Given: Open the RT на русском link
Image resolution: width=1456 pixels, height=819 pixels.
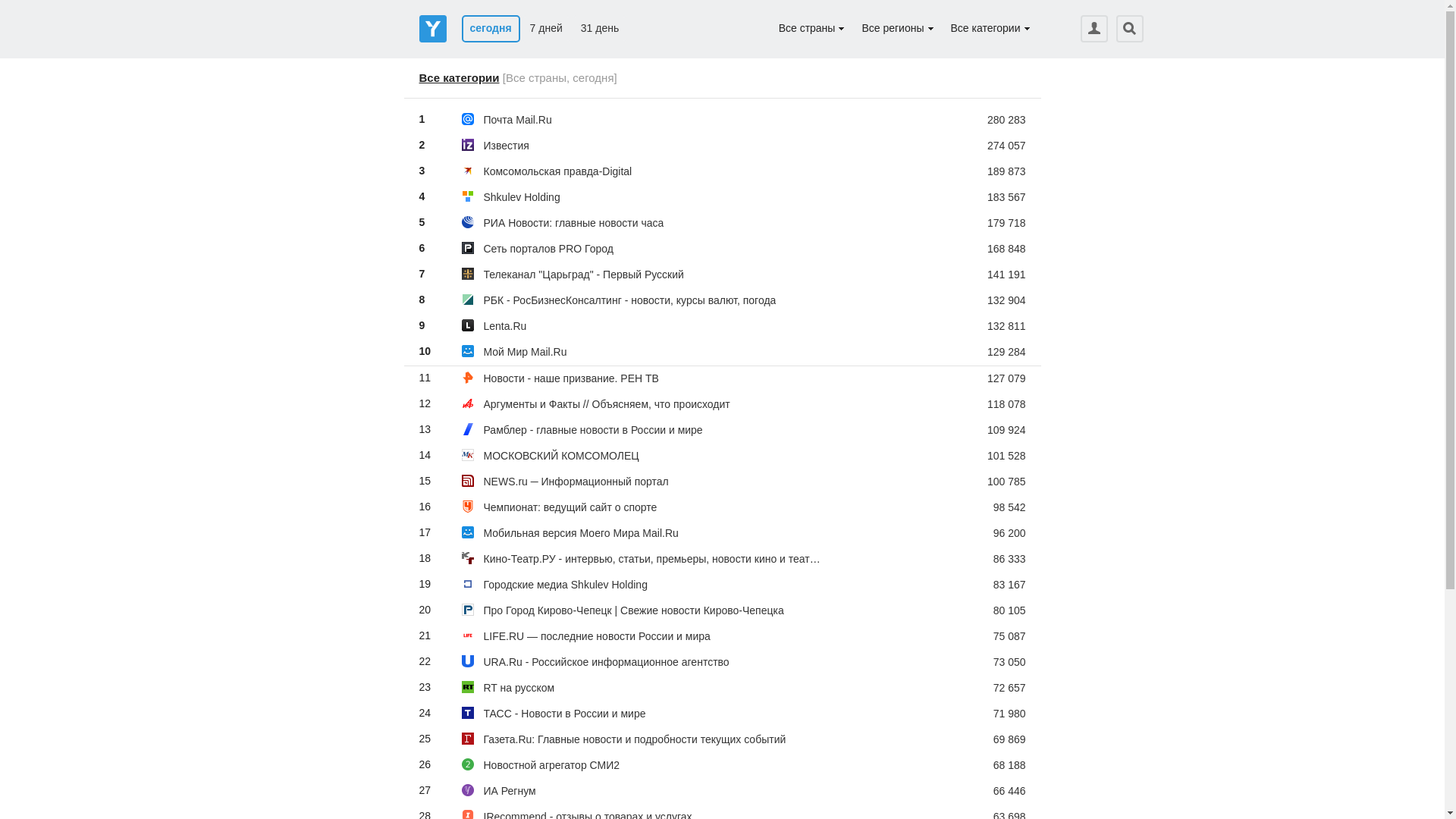Looking at the screenshot, I should click(x=519, y=688).
